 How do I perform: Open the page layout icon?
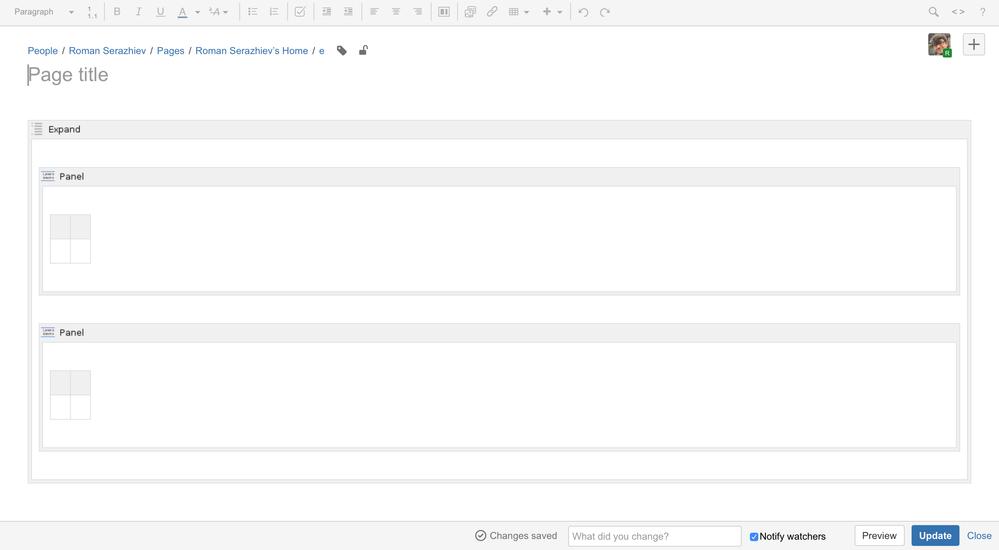tap(444, 12)
